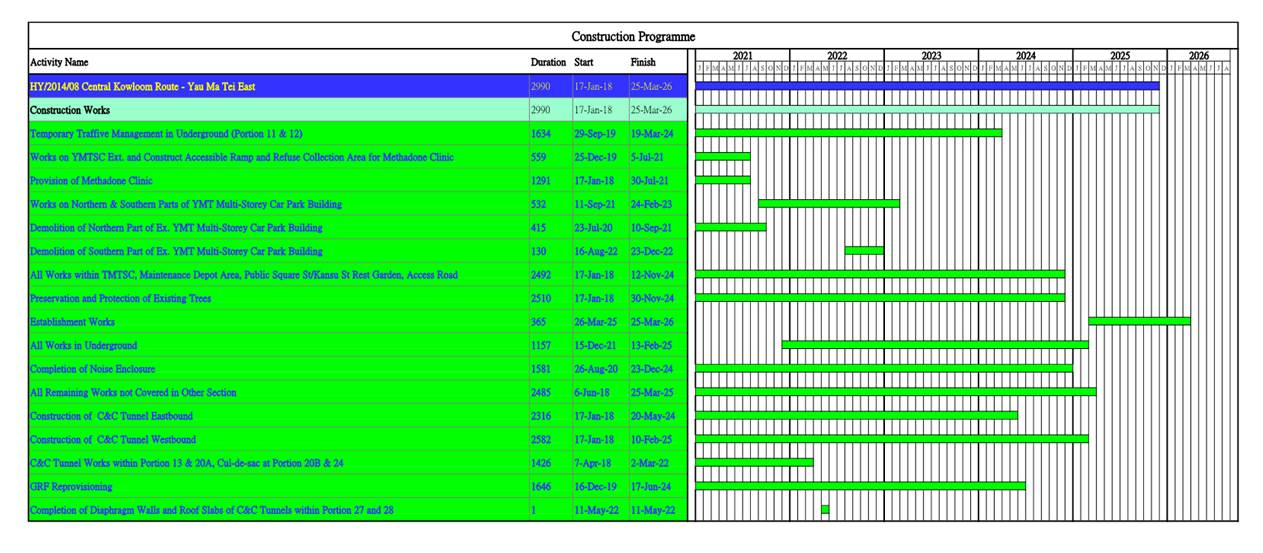Click the Start column header
This screenshot has width=1263, height=553.
pyautogui.click(x=584, y=62)
